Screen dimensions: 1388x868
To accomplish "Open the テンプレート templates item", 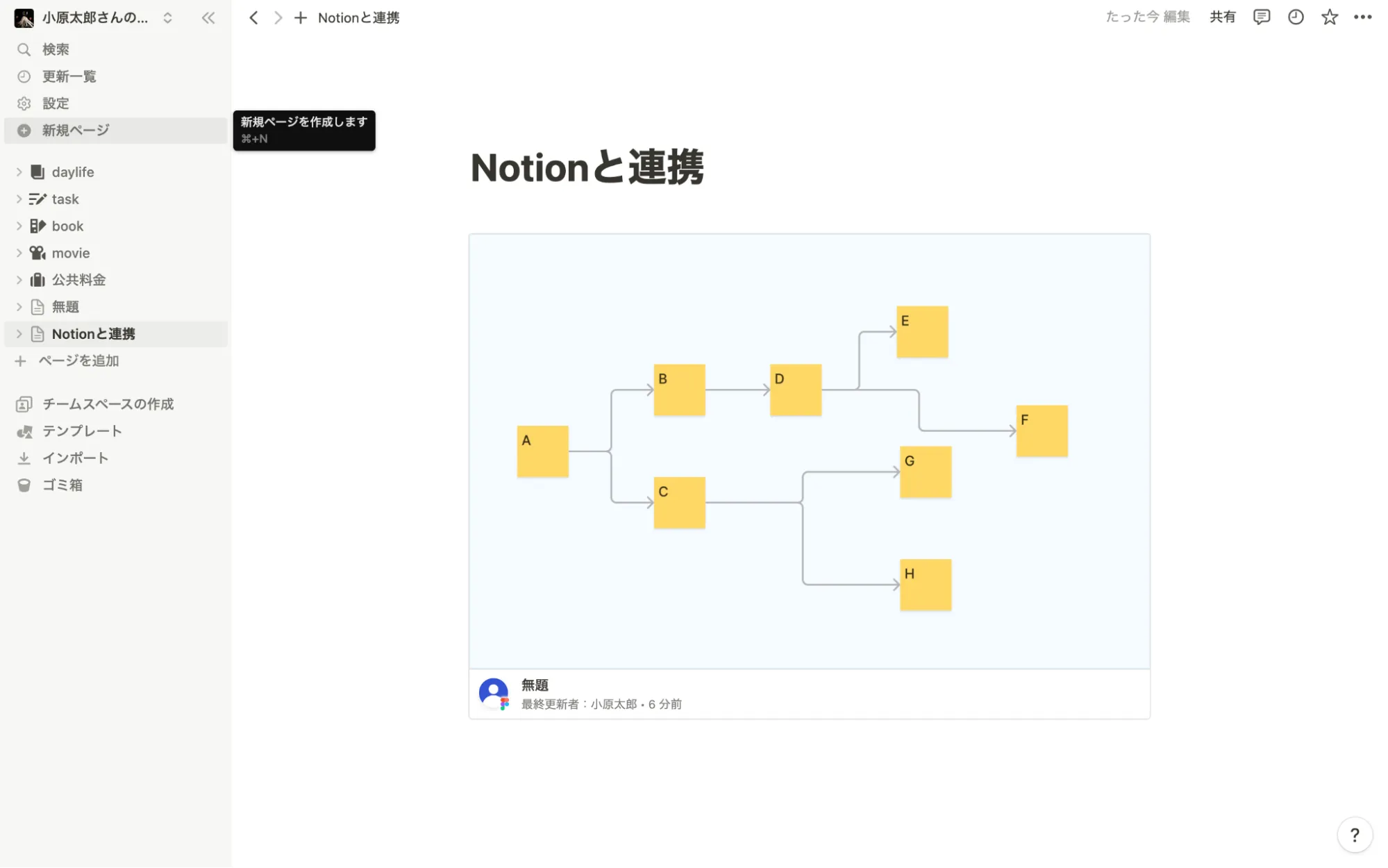I will 116,431.
